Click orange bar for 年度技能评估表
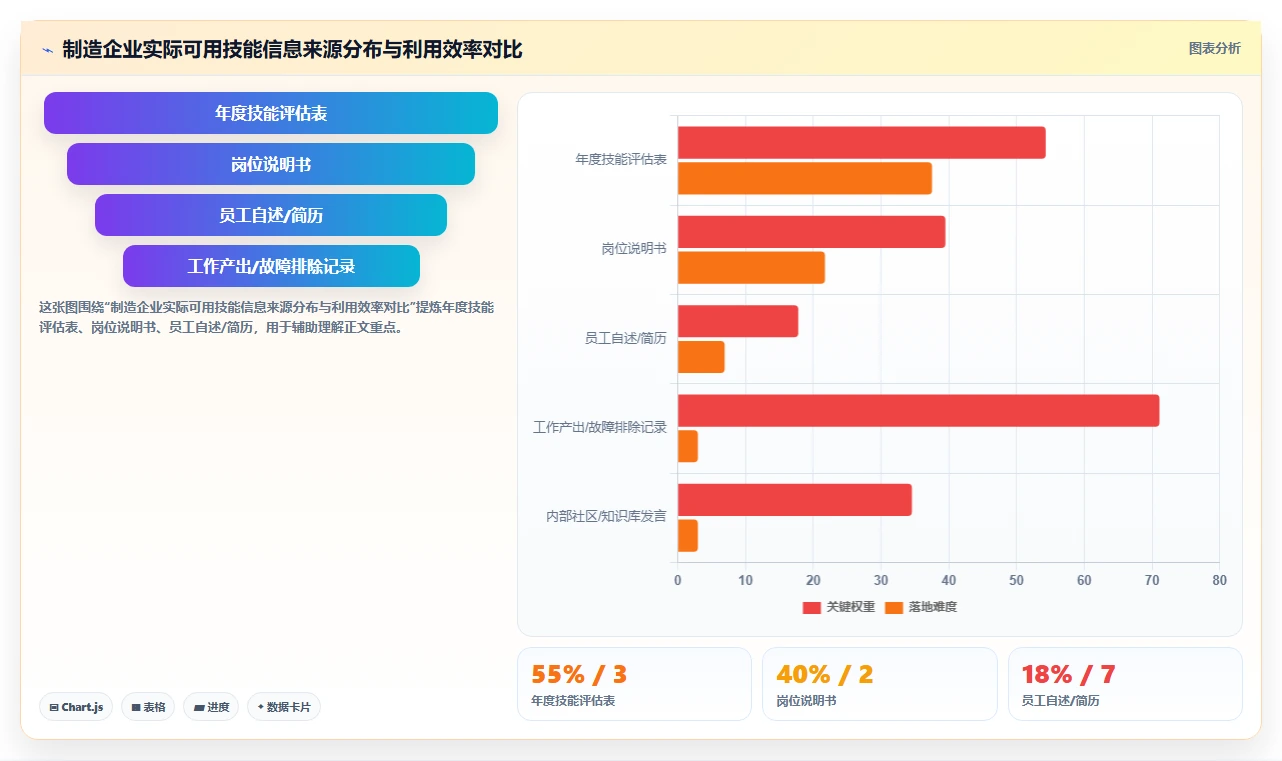Viewport: 1282px width, 761px height. (x=805, y=179)
